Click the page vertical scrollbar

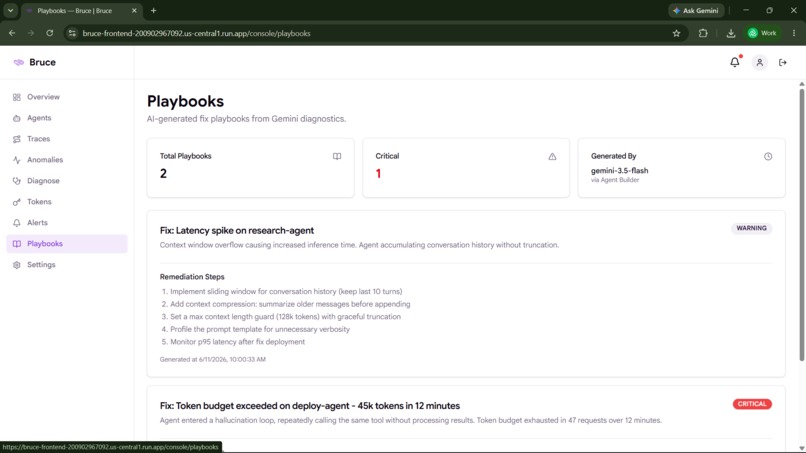click(x=801, y=224)
